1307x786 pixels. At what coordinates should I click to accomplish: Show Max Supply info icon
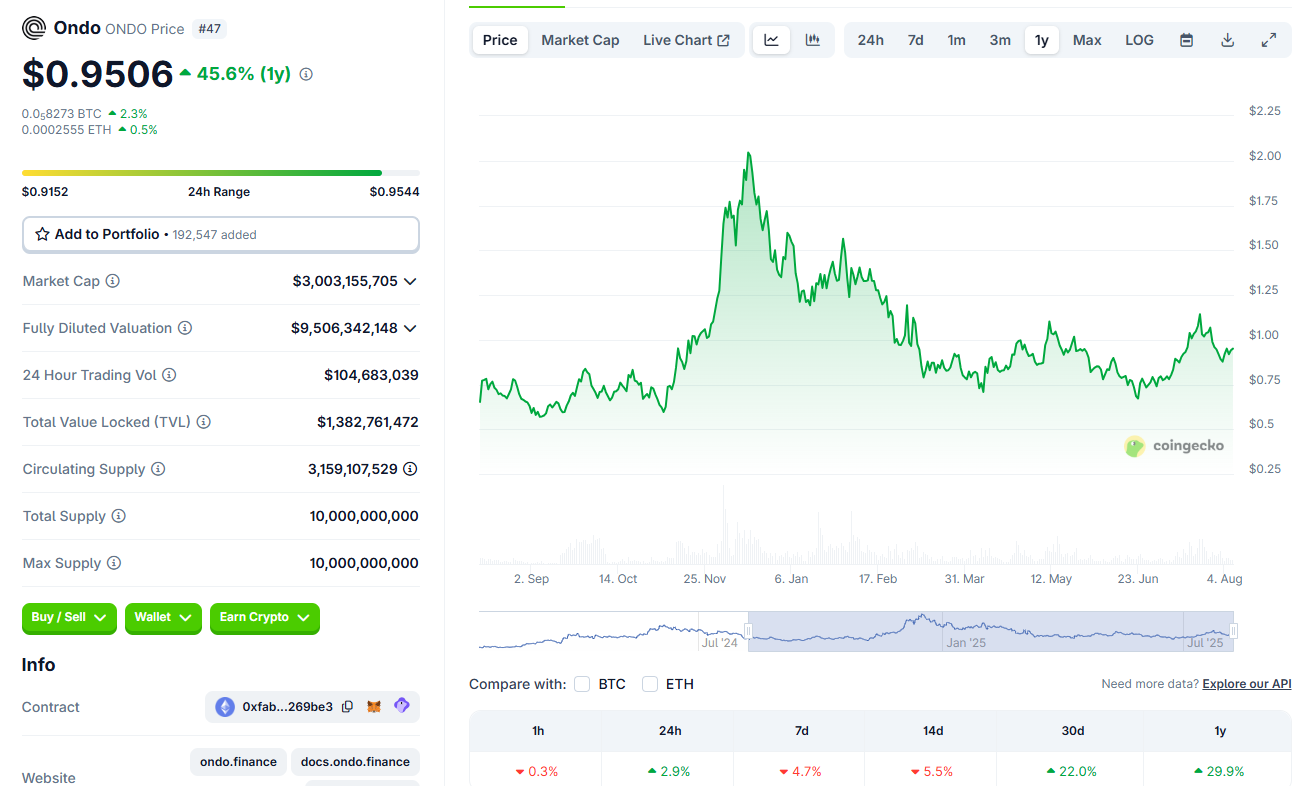114,563
